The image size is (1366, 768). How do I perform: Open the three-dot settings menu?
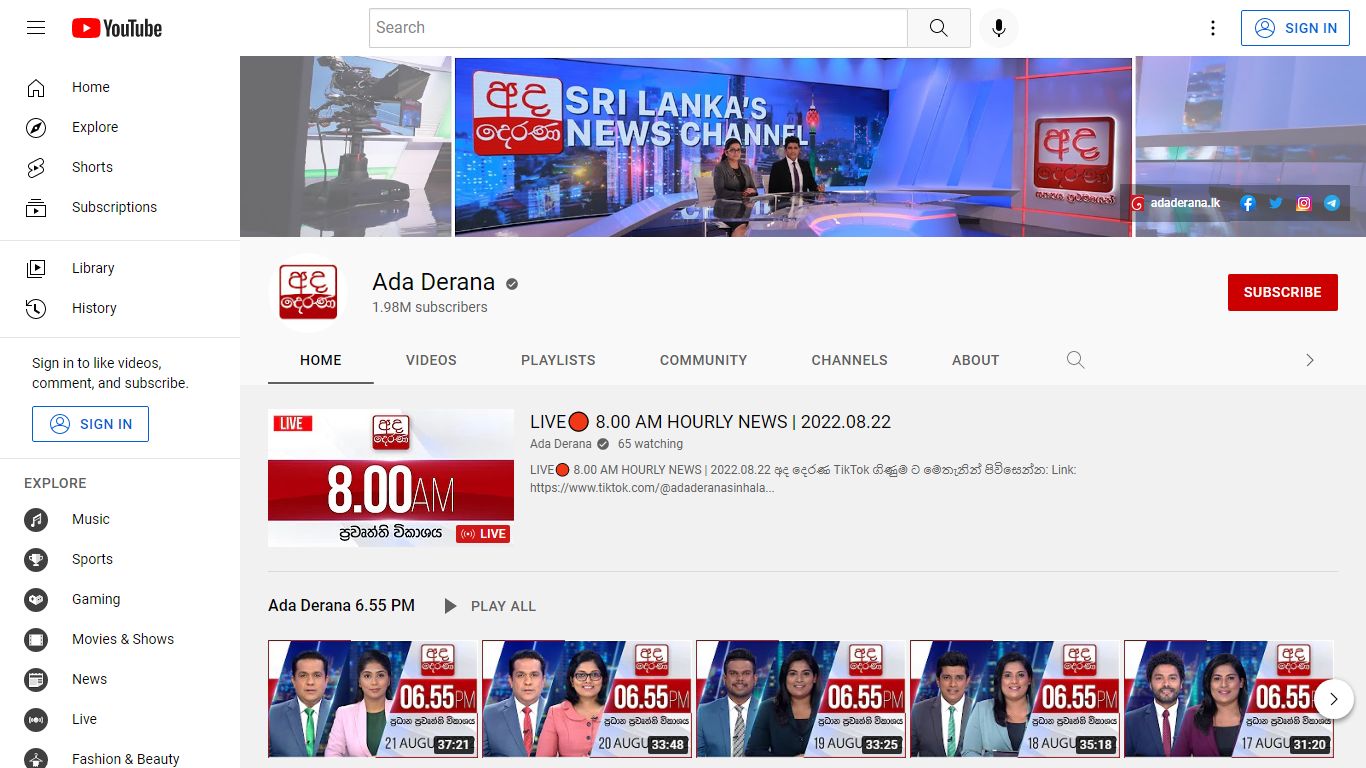click(1213, 28)
